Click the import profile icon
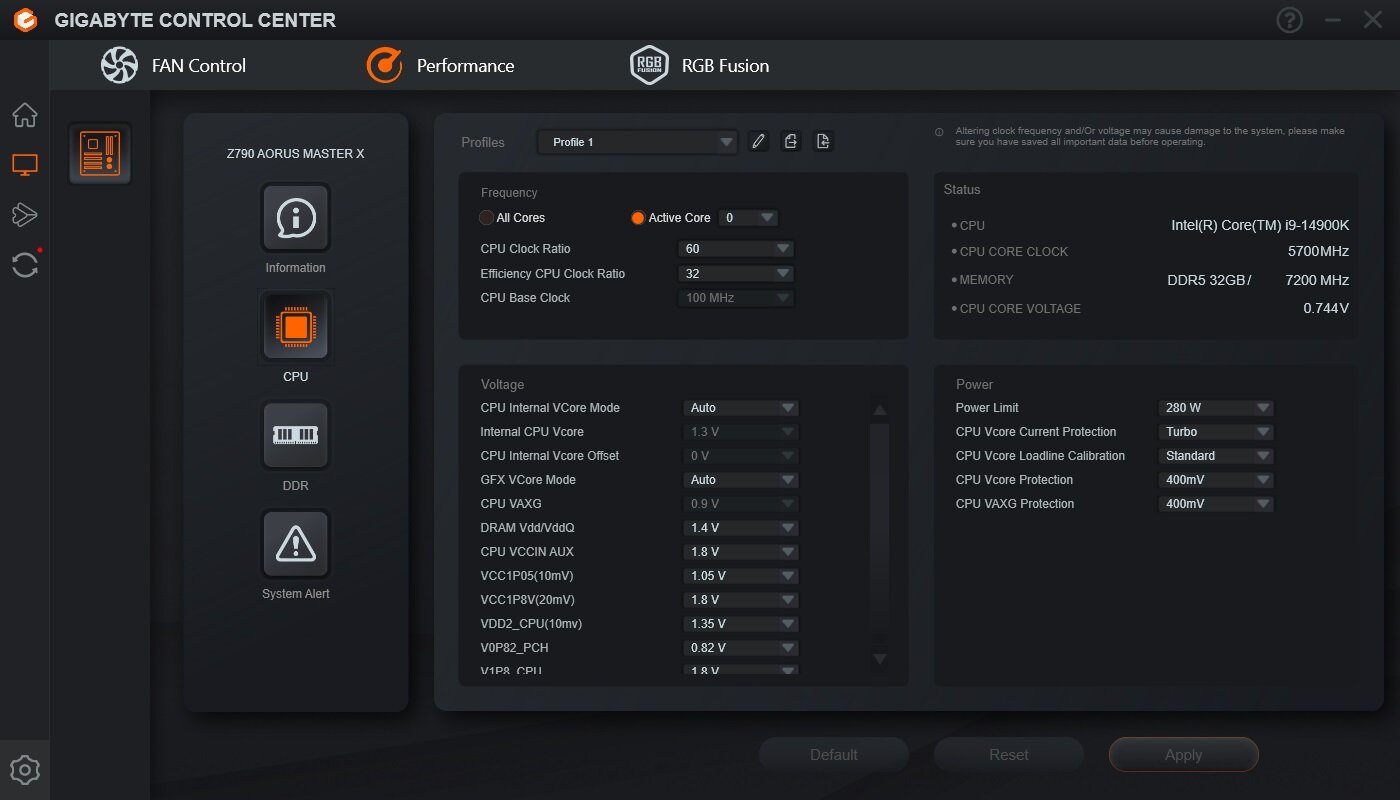The width and height of the screenshot is (1400, 800). [x=823, y=142]
